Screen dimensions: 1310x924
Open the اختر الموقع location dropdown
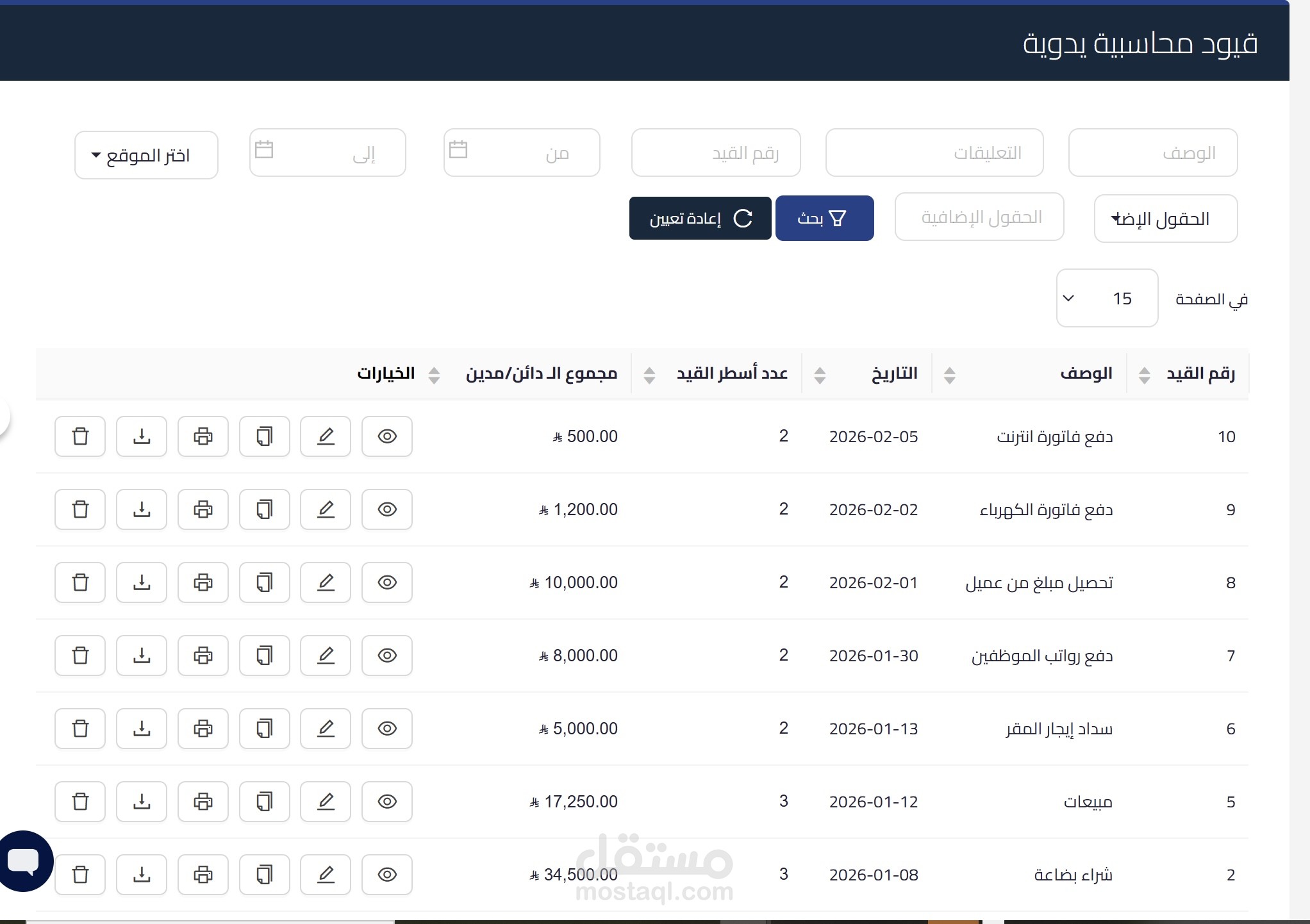146,155
